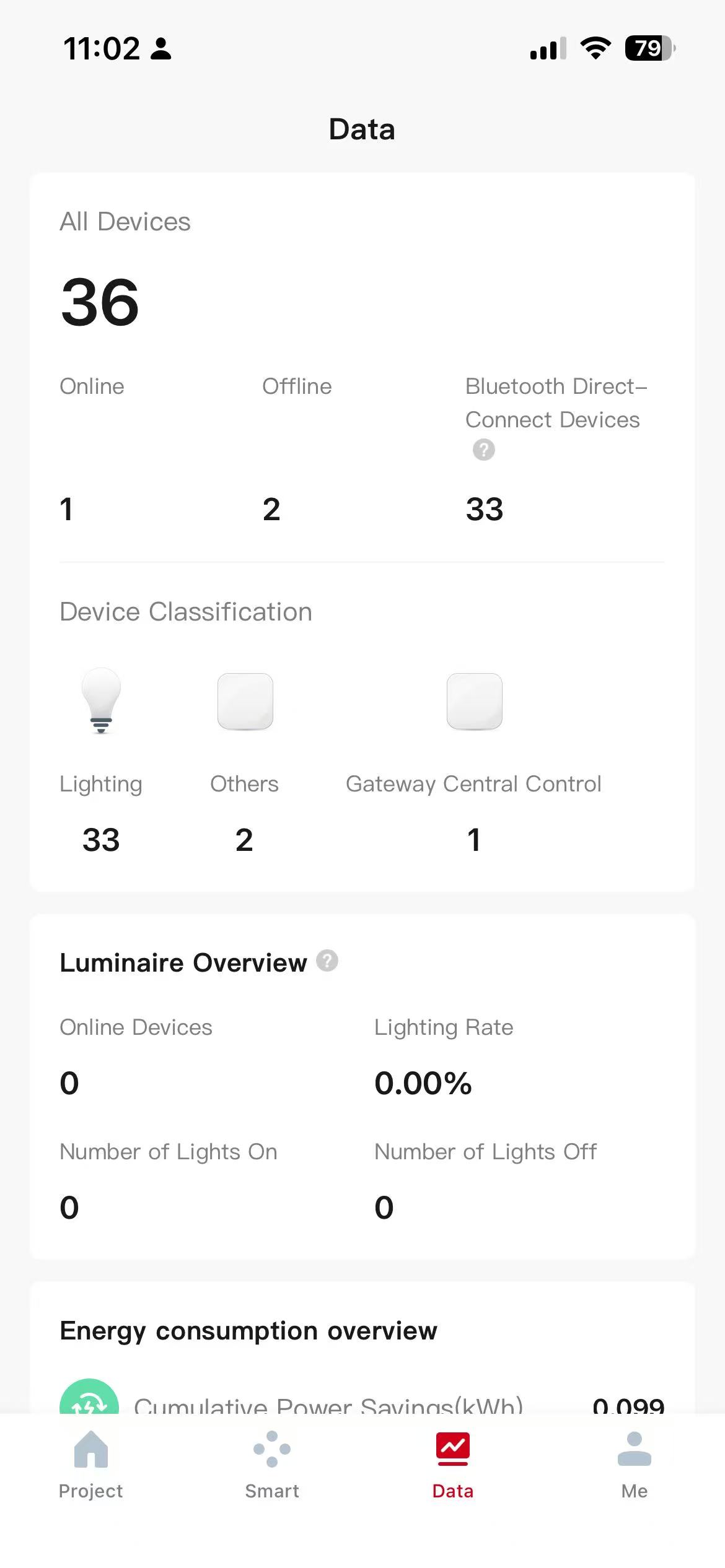Tap the Gateway Central Control icon

[474, 701]
